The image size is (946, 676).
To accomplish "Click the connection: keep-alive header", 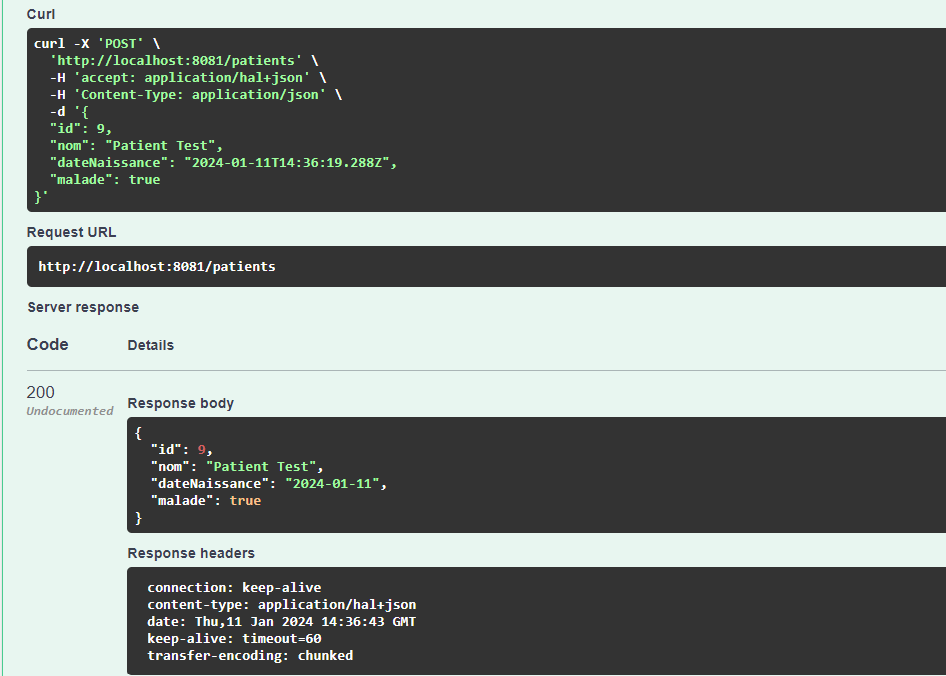I will [x=234, y=588].
